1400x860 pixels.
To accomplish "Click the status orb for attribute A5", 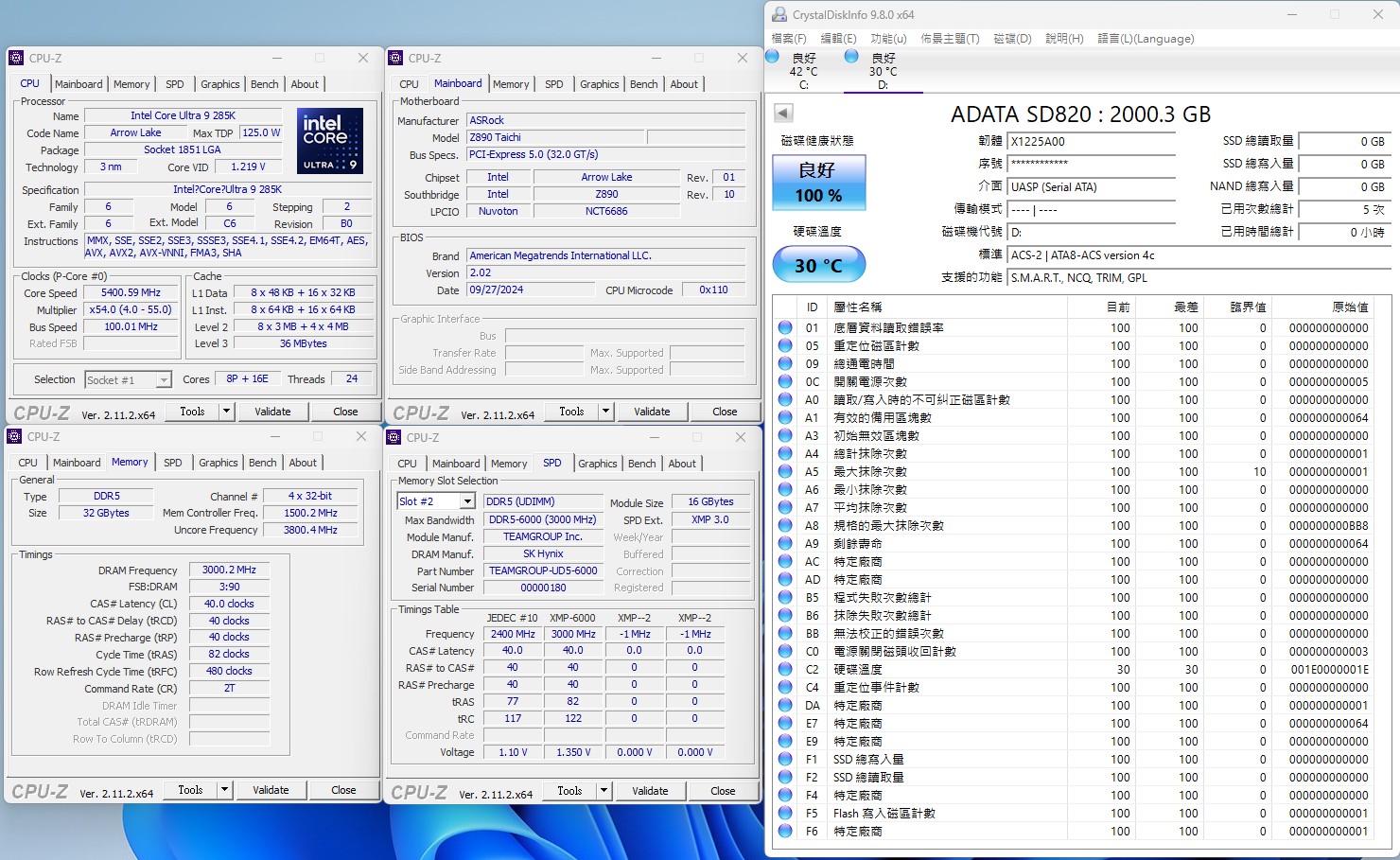I will click(x=785, y=471).
